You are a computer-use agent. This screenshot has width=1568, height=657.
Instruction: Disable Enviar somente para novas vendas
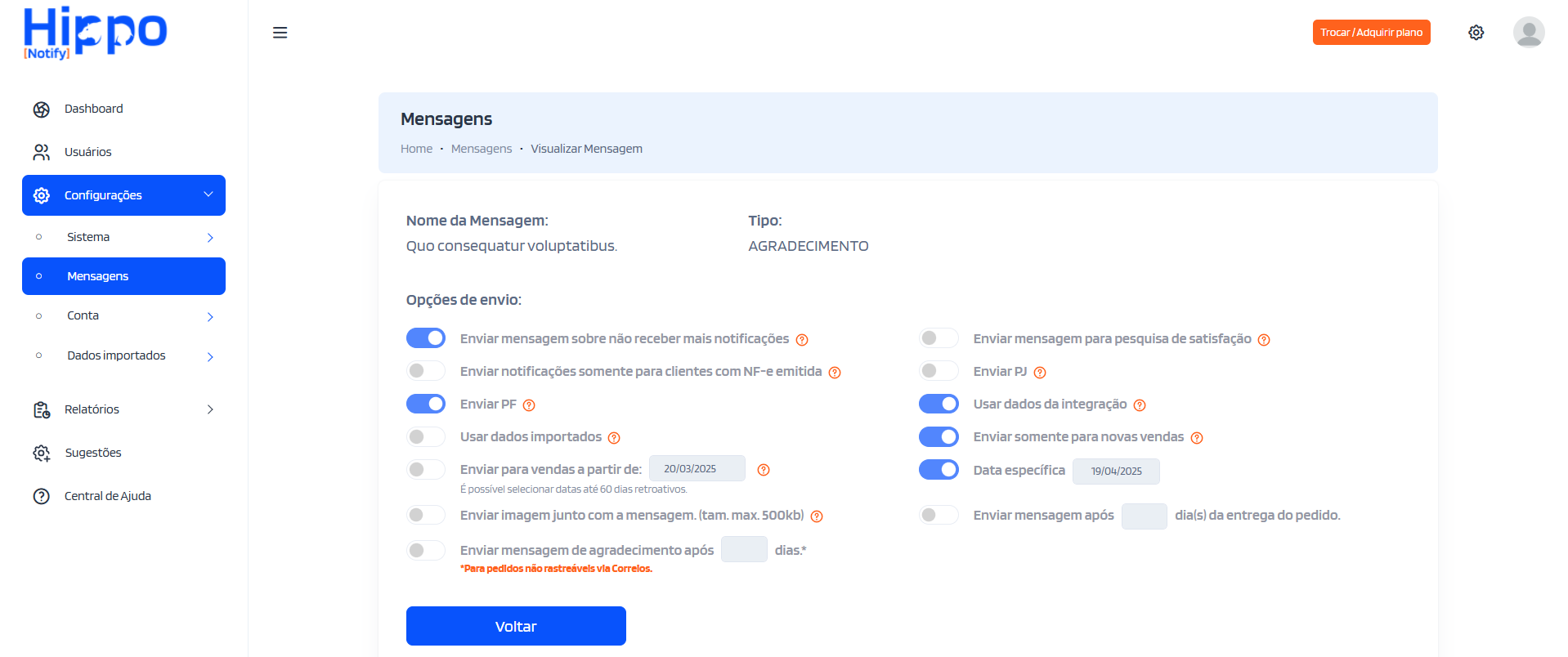pos(939,437)
